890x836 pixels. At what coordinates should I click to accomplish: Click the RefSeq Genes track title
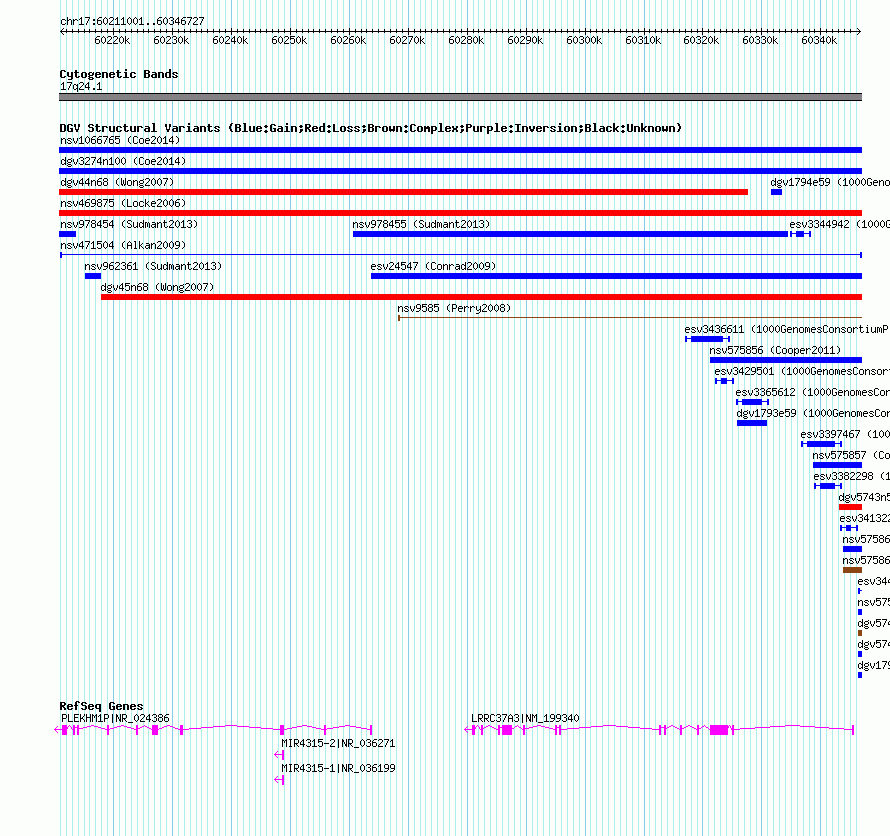[x=101, y=706]
